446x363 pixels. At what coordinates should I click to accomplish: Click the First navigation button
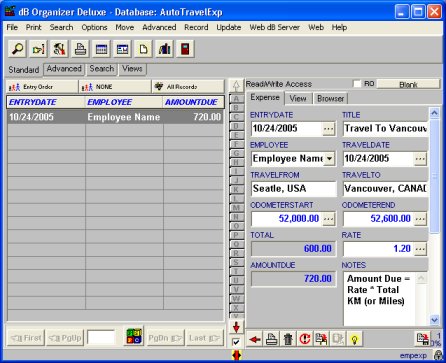tap(27, 338)
